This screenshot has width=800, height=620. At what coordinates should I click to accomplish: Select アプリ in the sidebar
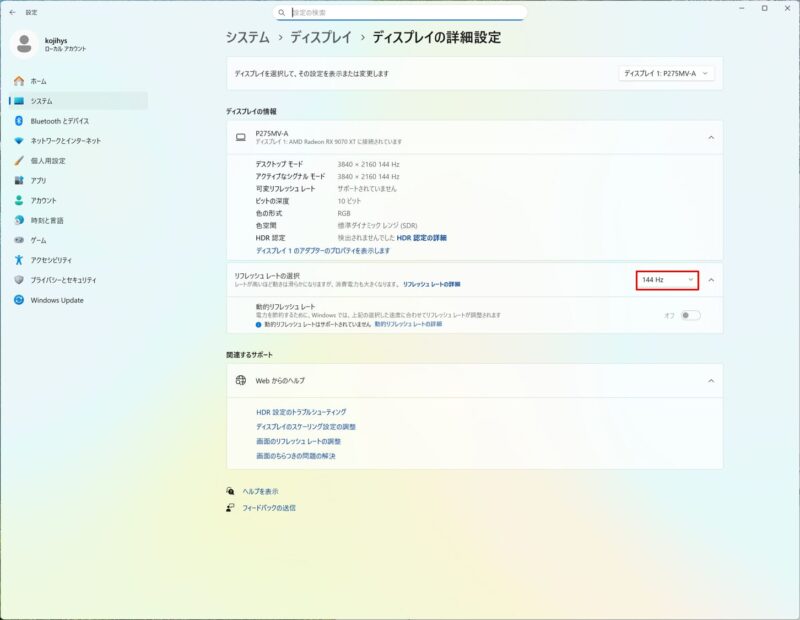pyautogui.click(x=79, y=181)
